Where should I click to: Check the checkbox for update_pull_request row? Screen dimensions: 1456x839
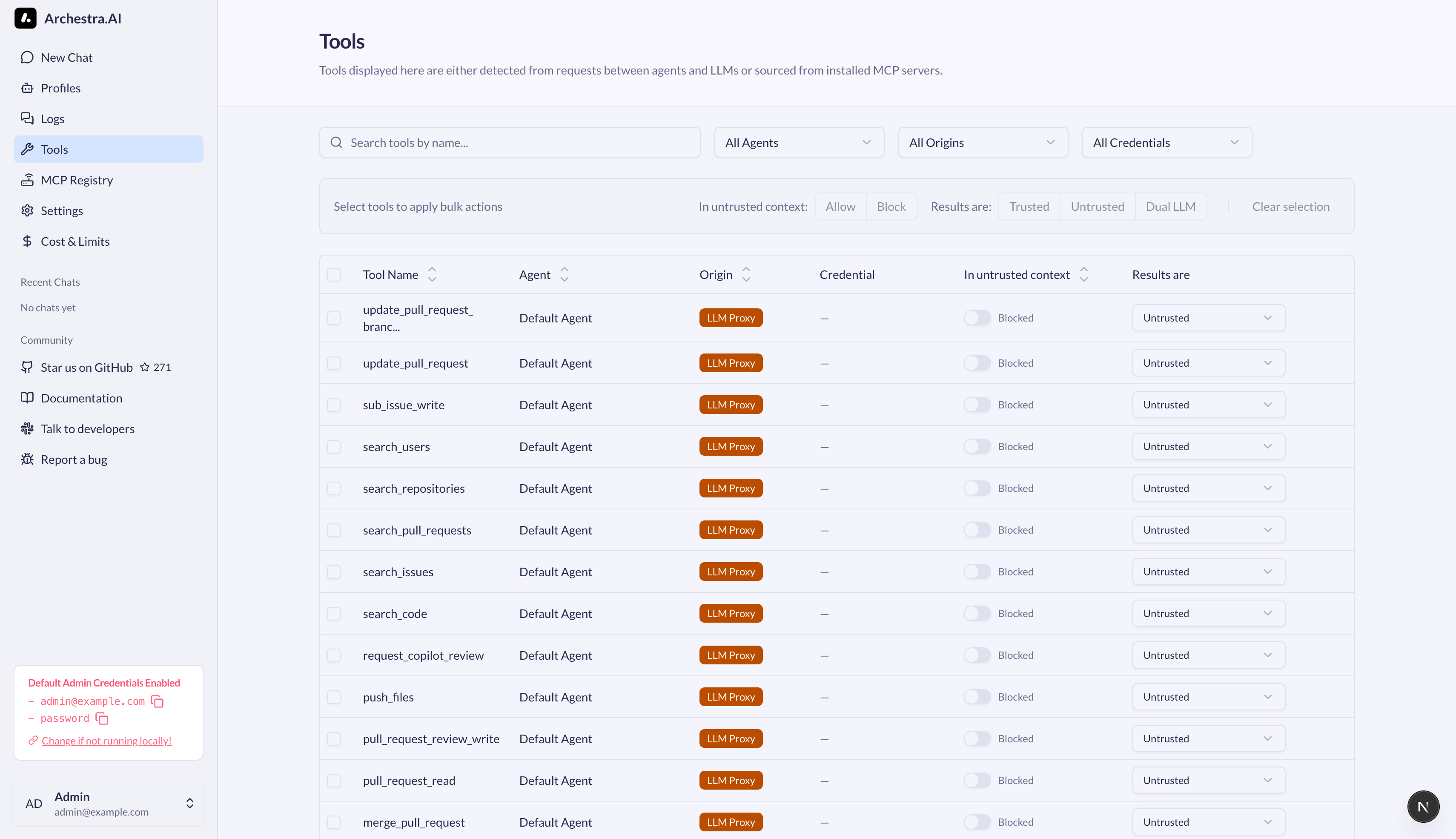[x=334, y=363]
